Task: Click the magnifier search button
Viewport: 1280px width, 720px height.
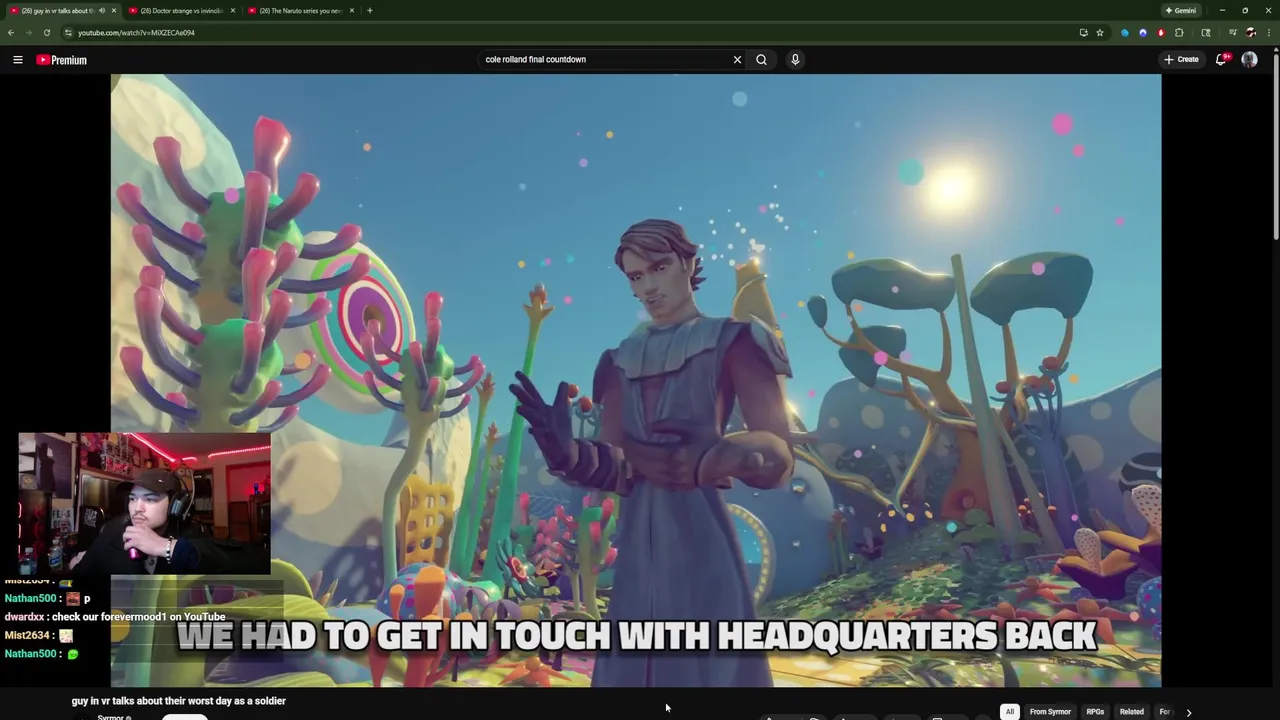Action: [761, 60]
